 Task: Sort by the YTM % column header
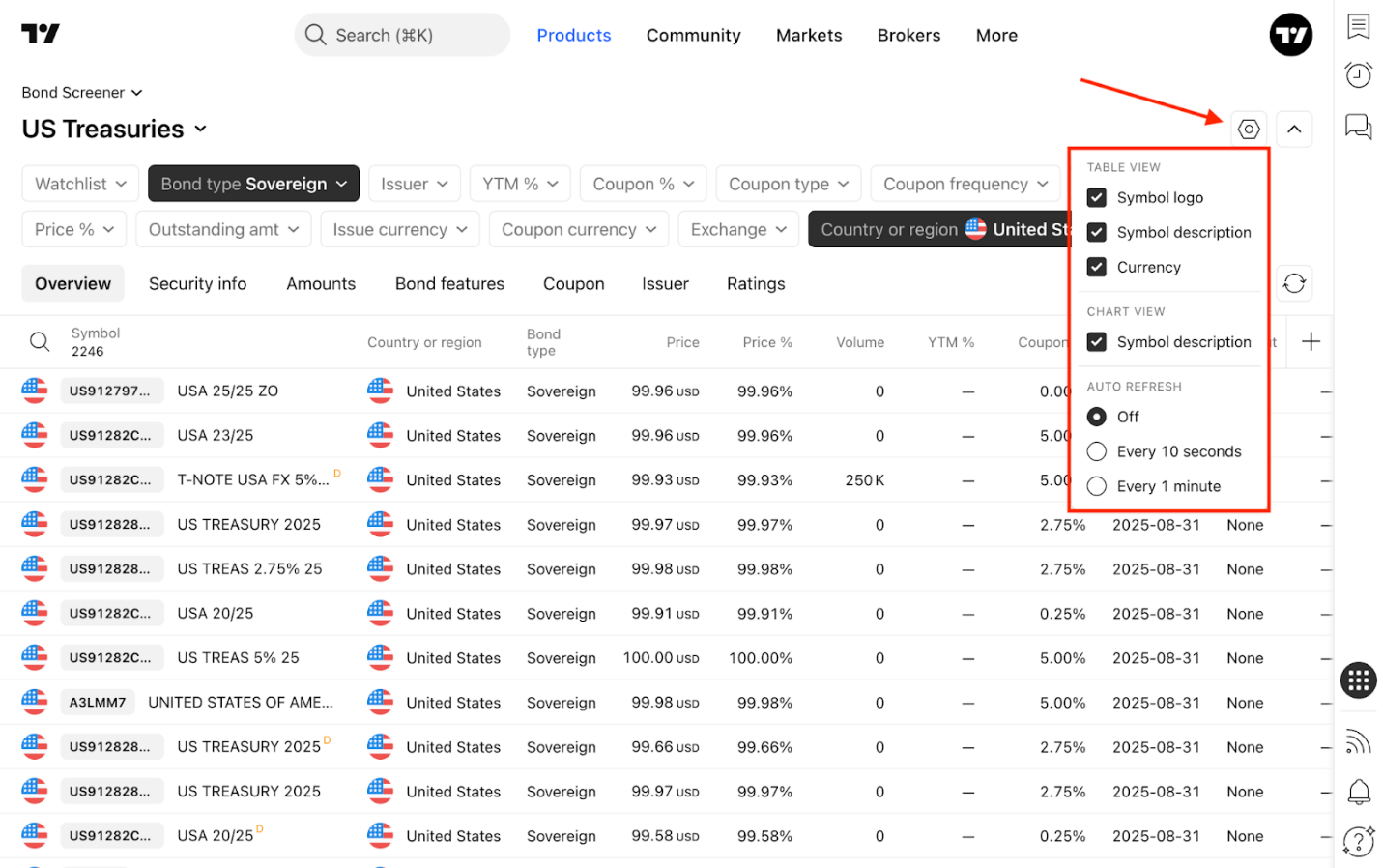951,342
